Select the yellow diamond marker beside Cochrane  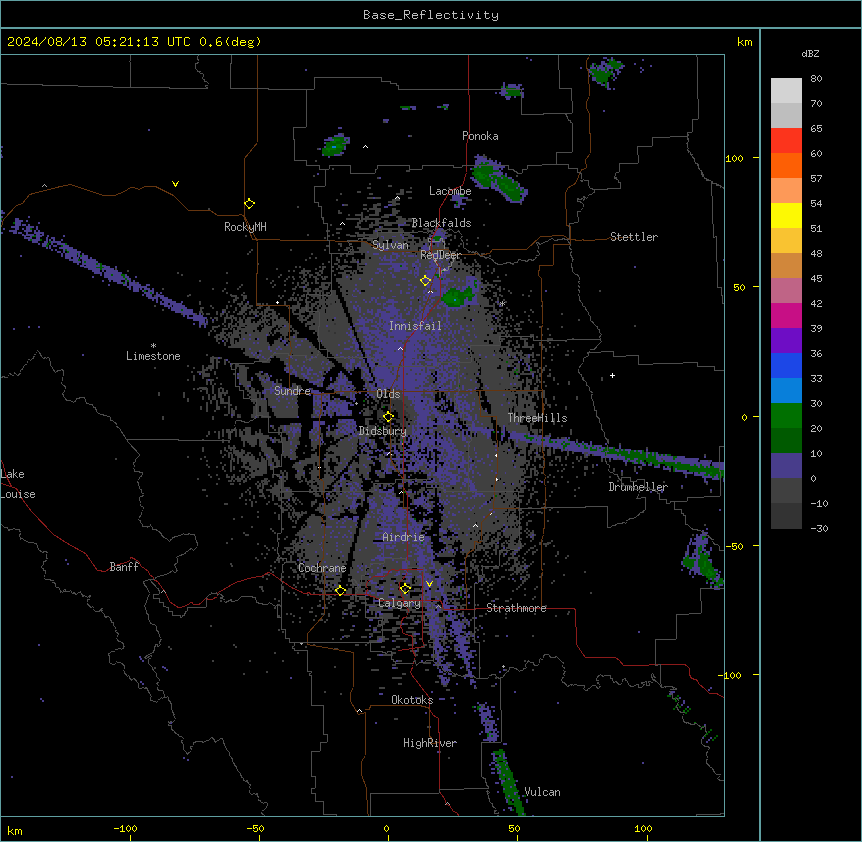tap(341, 591)
